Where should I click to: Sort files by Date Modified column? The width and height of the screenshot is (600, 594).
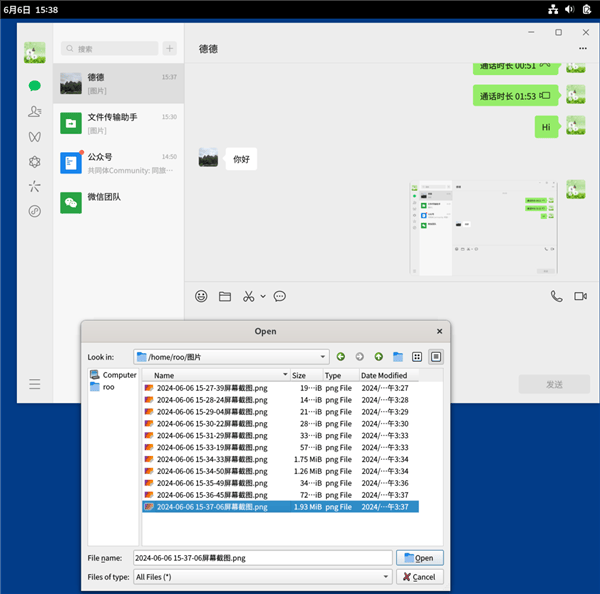click(385, 375)
